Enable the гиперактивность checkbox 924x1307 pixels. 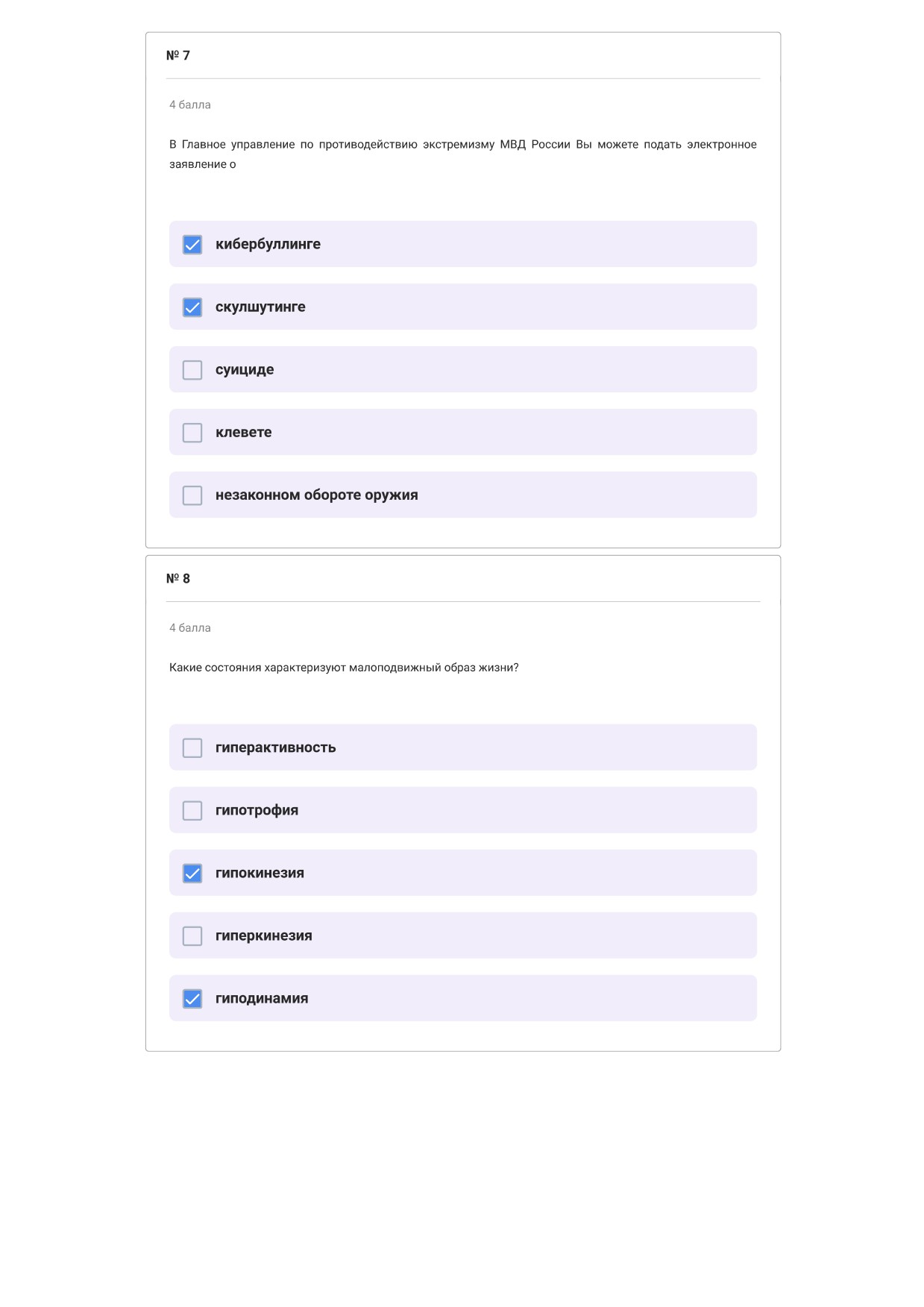click(192, 747)
